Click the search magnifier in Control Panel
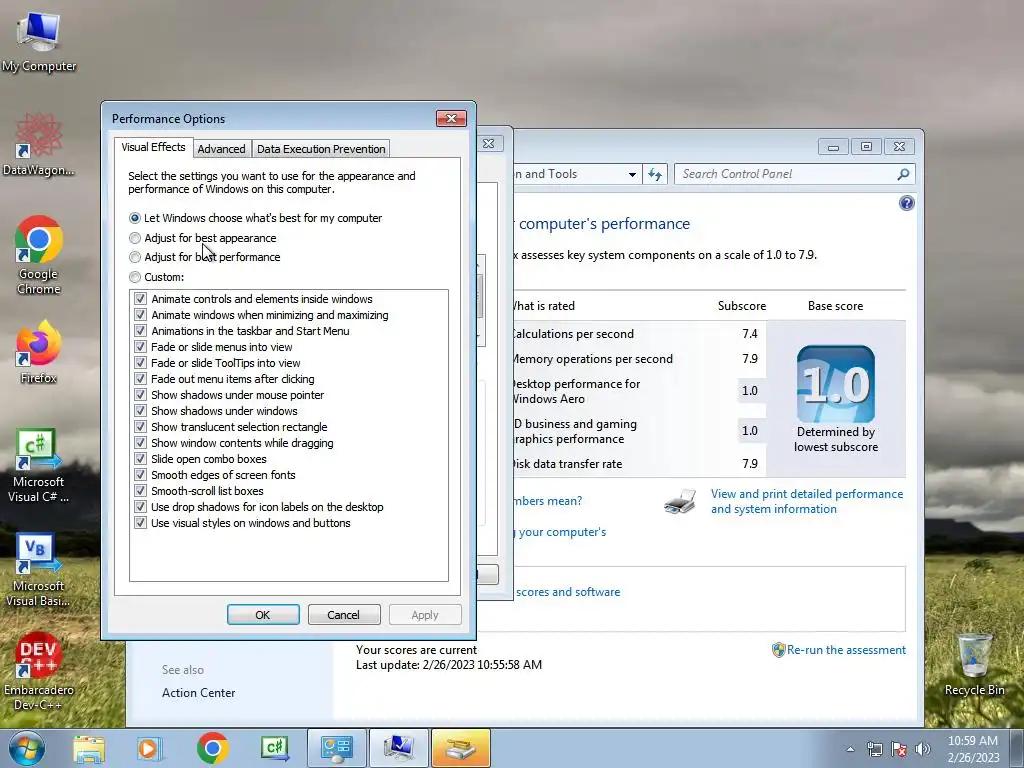 [x=903, y=174]
